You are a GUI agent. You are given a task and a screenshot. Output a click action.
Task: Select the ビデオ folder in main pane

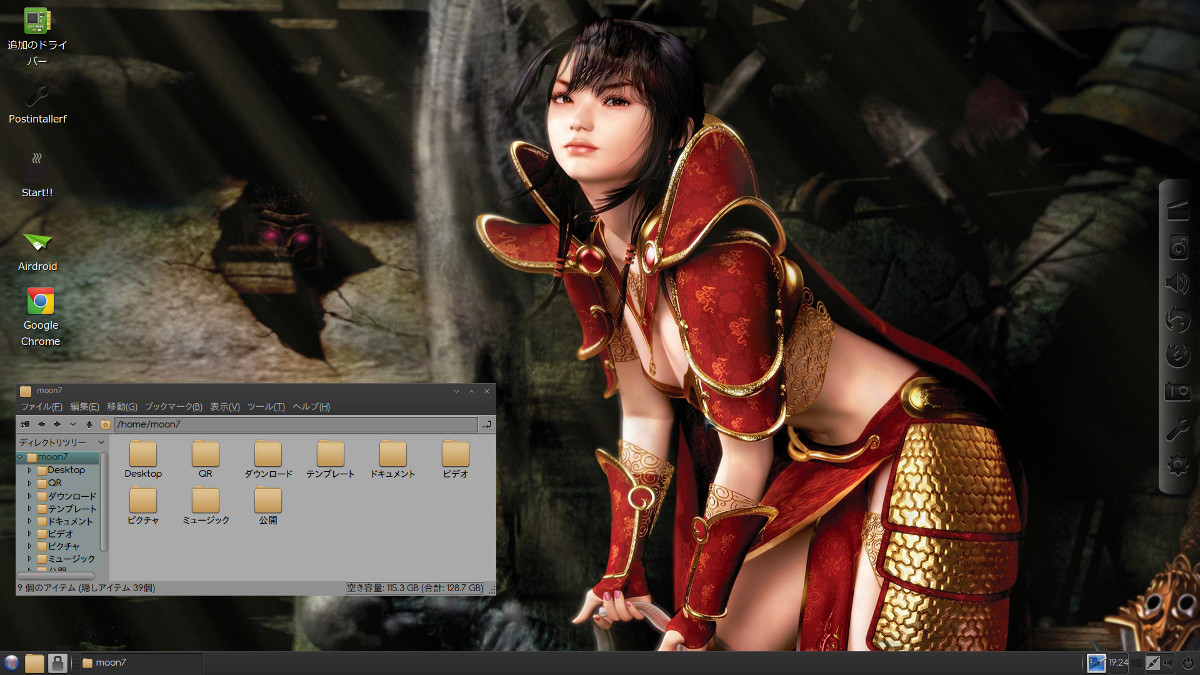pyautogui.click(x=455, y=460)
